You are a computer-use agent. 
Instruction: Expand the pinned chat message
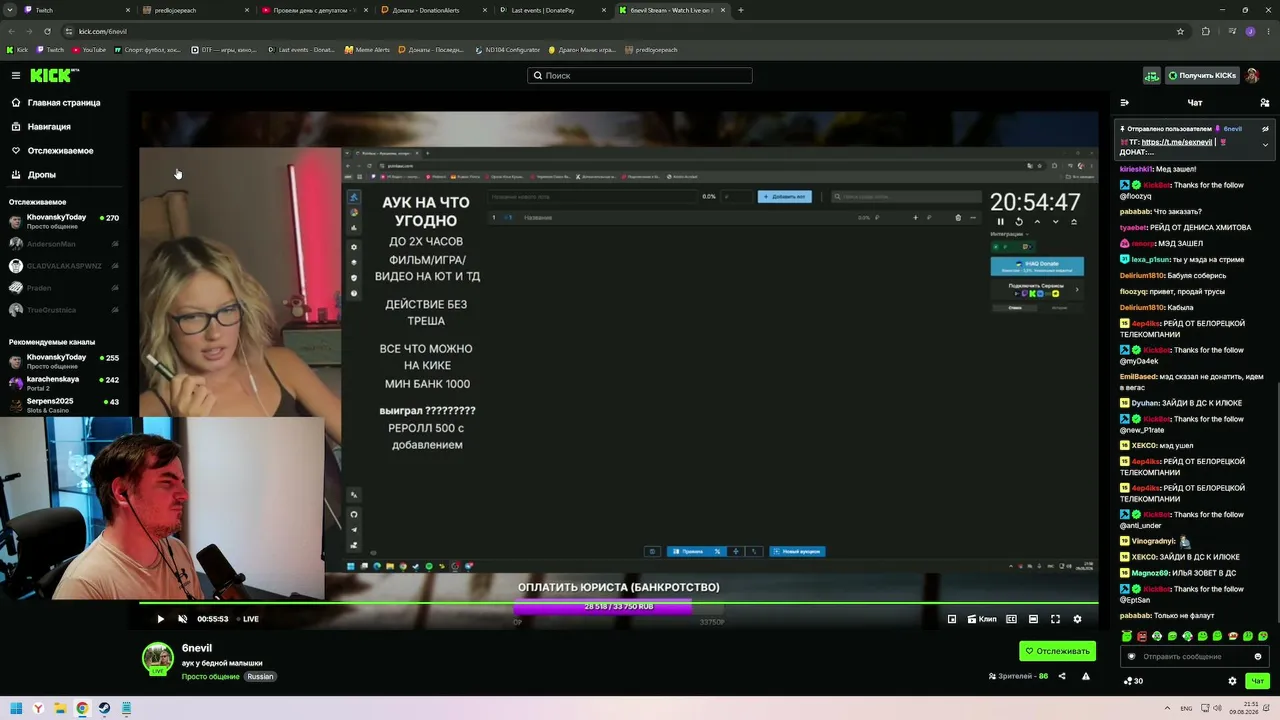[1265, 145]
